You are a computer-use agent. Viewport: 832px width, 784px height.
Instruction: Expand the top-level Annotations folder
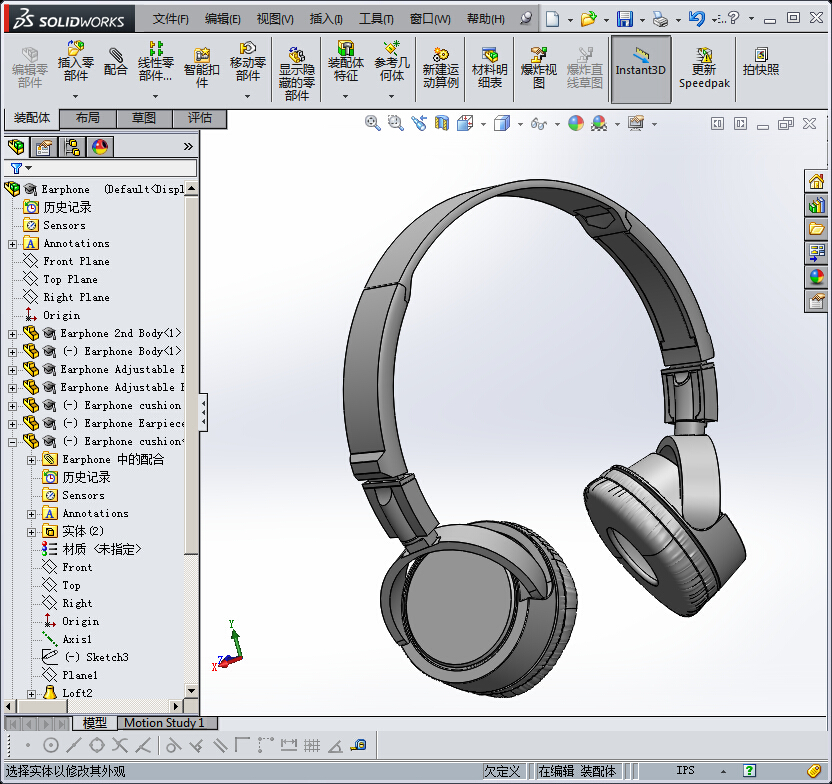click(12, 244)
